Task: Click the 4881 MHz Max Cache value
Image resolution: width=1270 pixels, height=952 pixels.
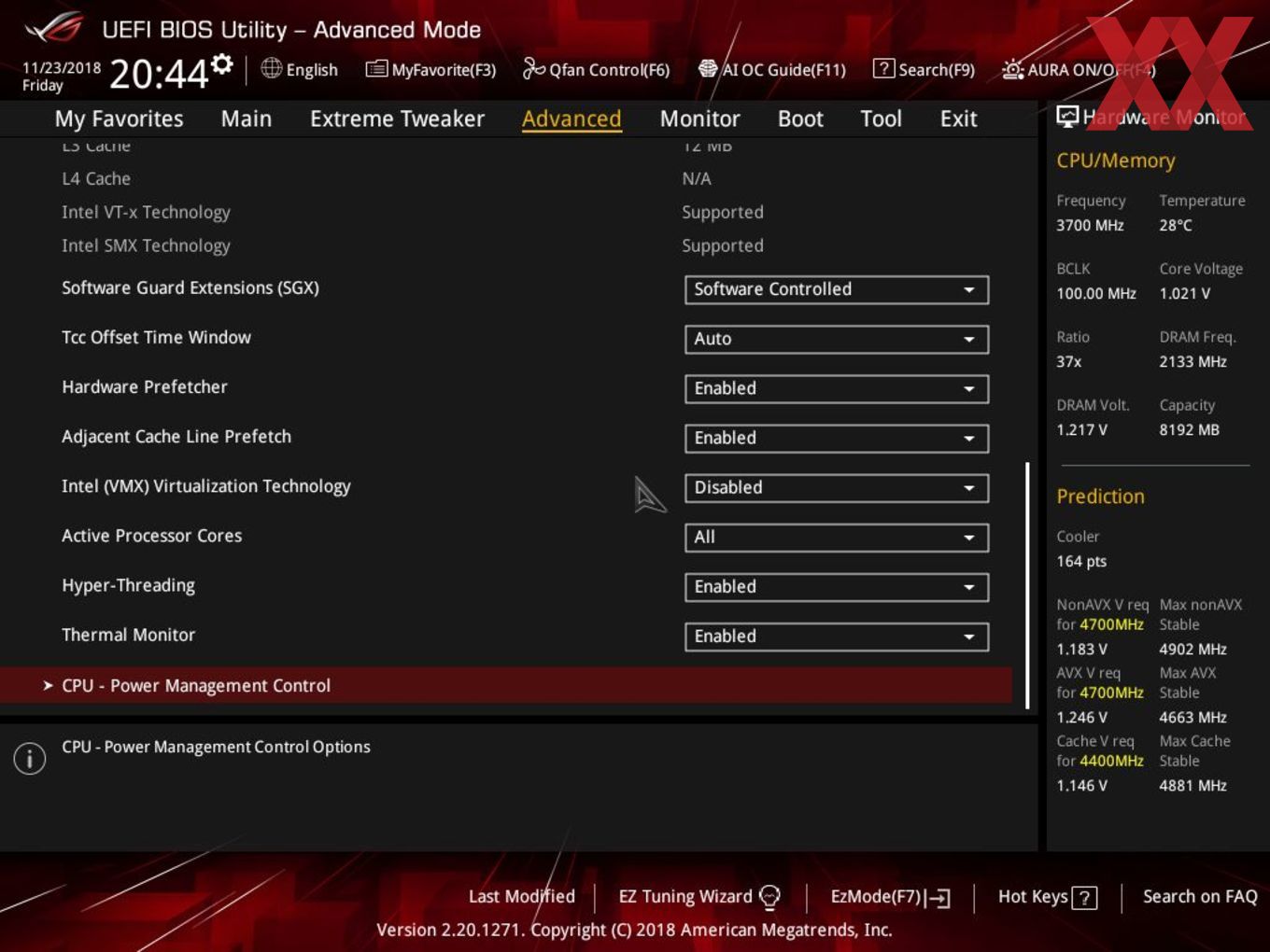Action: coord(1192,785)
